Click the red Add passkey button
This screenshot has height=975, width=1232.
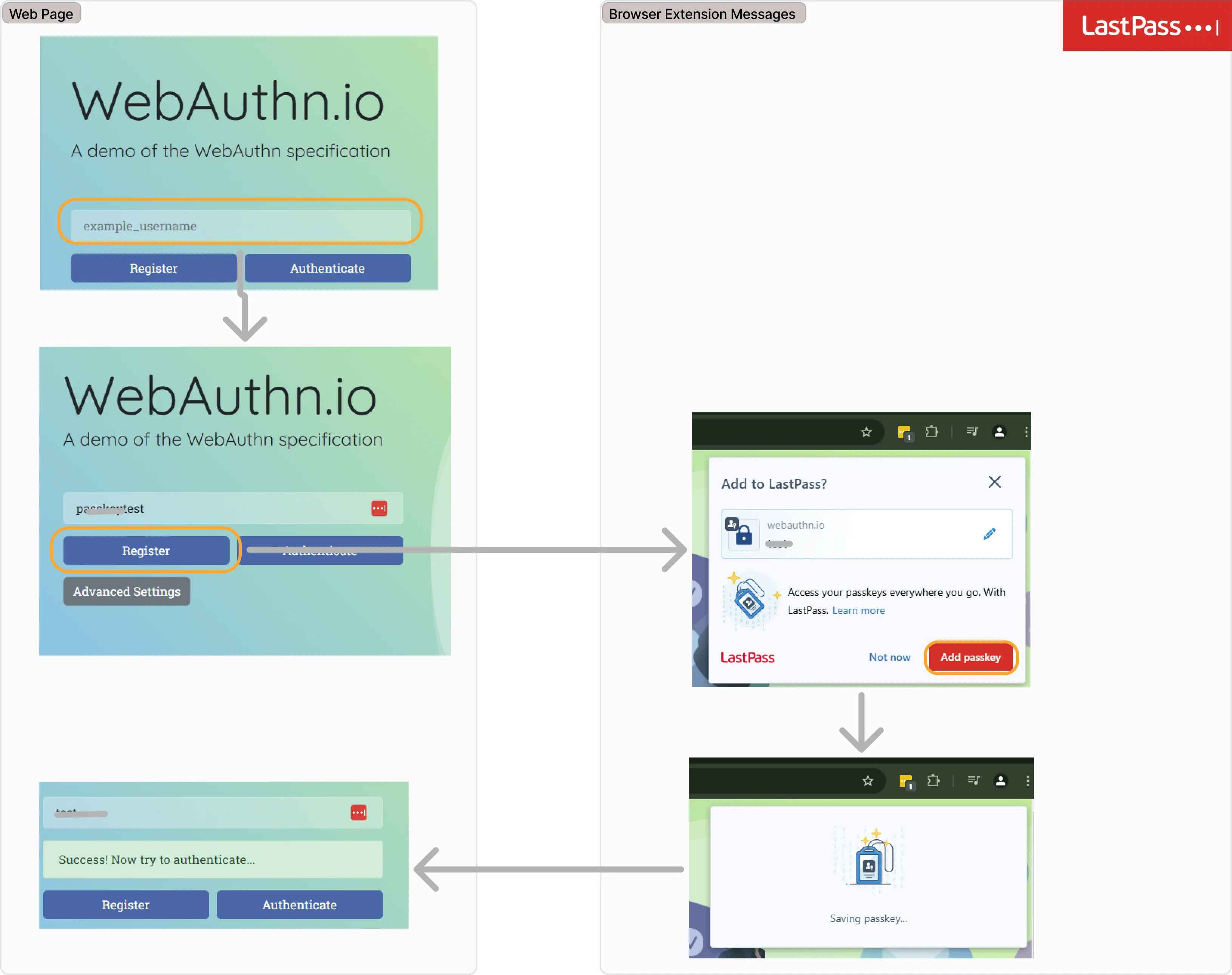pos(970,657)
